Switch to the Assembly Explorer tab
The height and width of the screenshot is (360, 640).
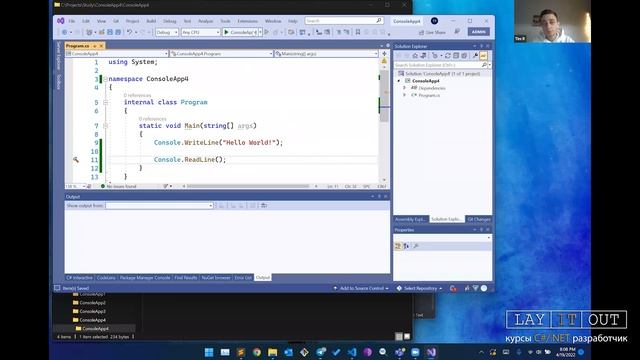410,219
